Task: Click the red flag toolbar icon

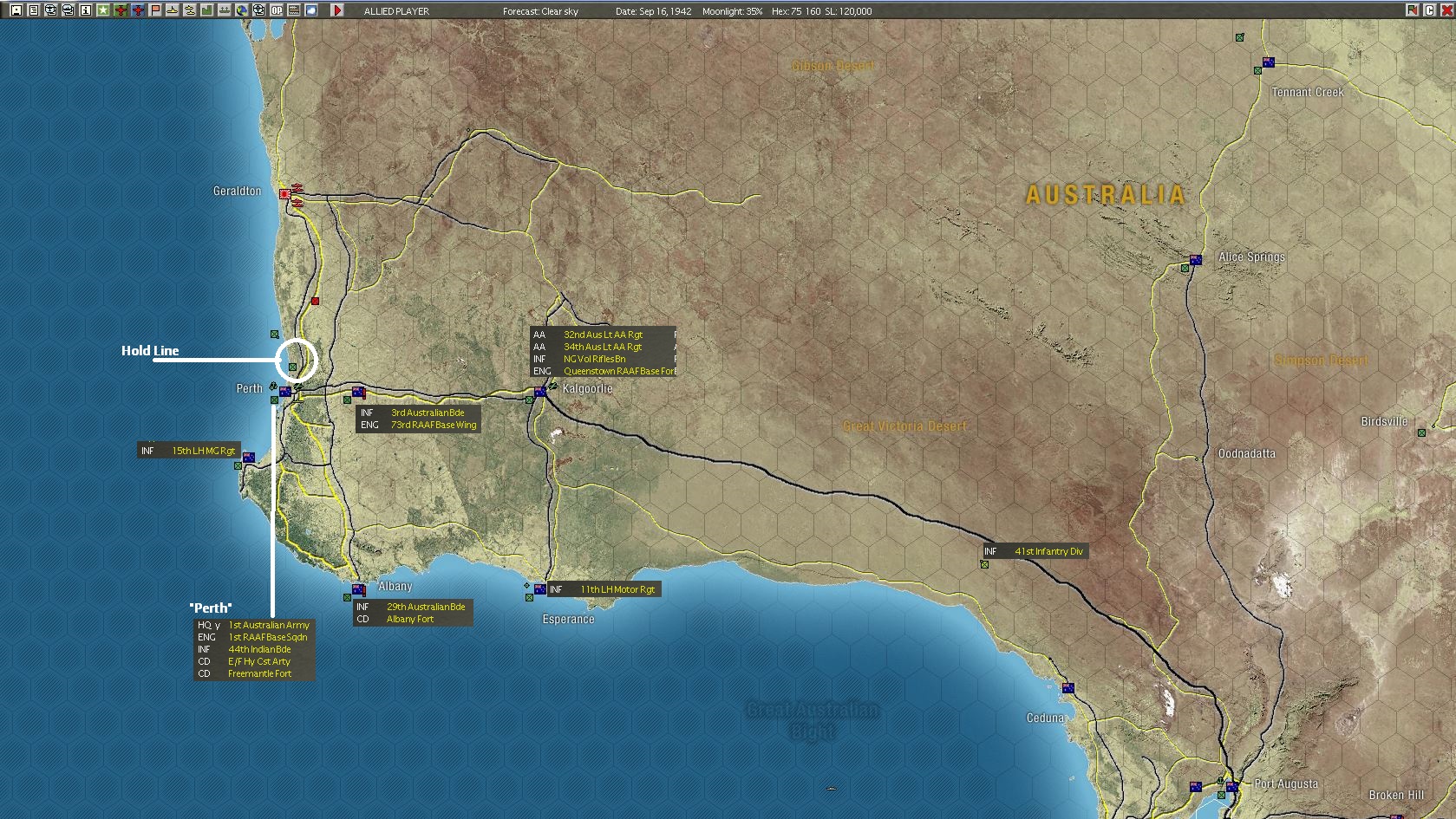Action: (154, 10)
